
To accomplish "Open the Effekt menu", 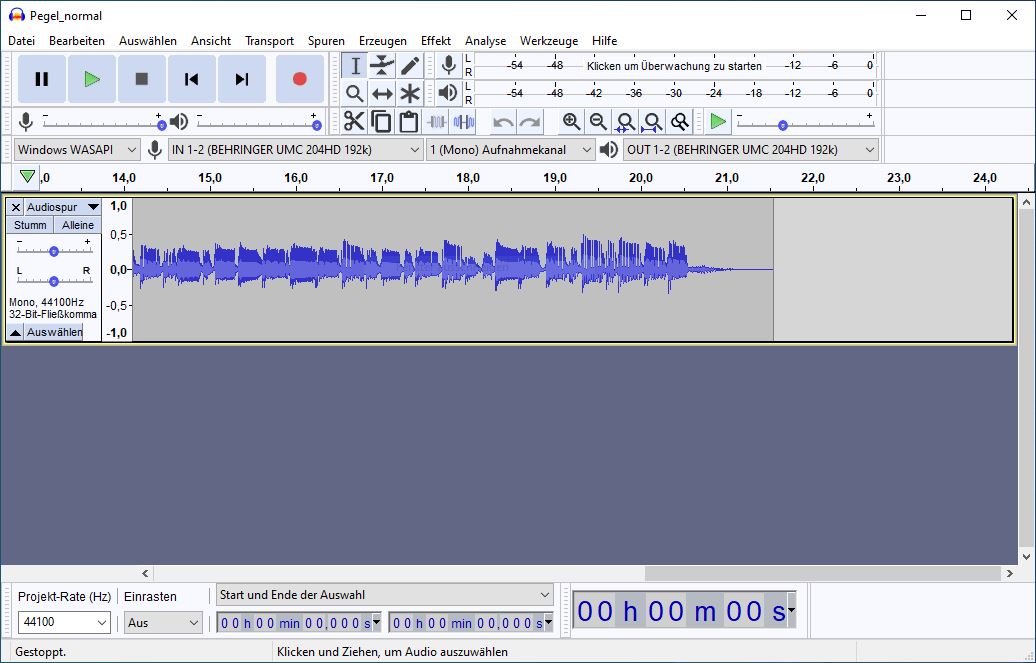I will (435, 41).
